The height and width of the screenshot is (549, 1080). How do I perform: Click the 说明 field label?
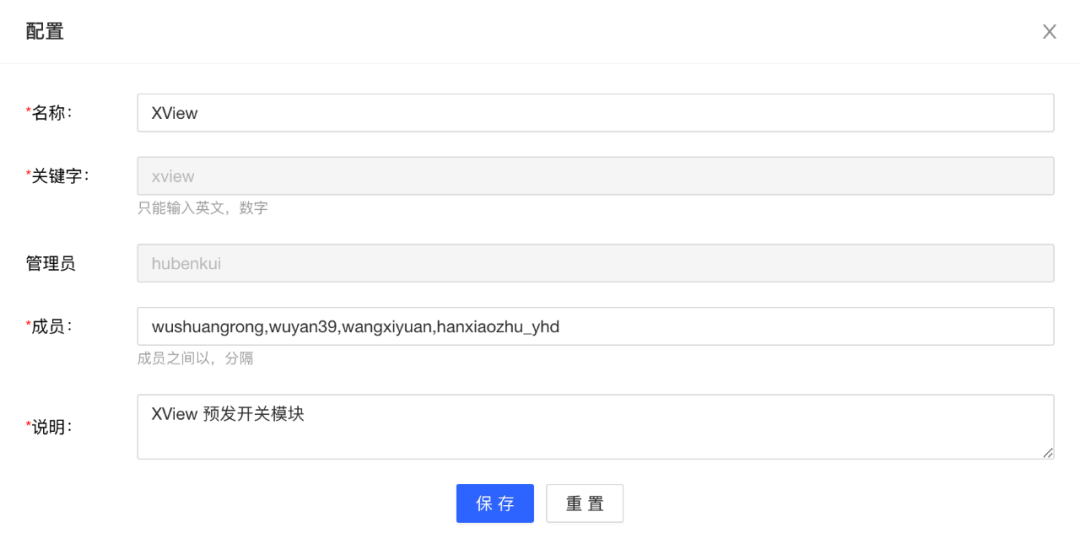point(49,427)
